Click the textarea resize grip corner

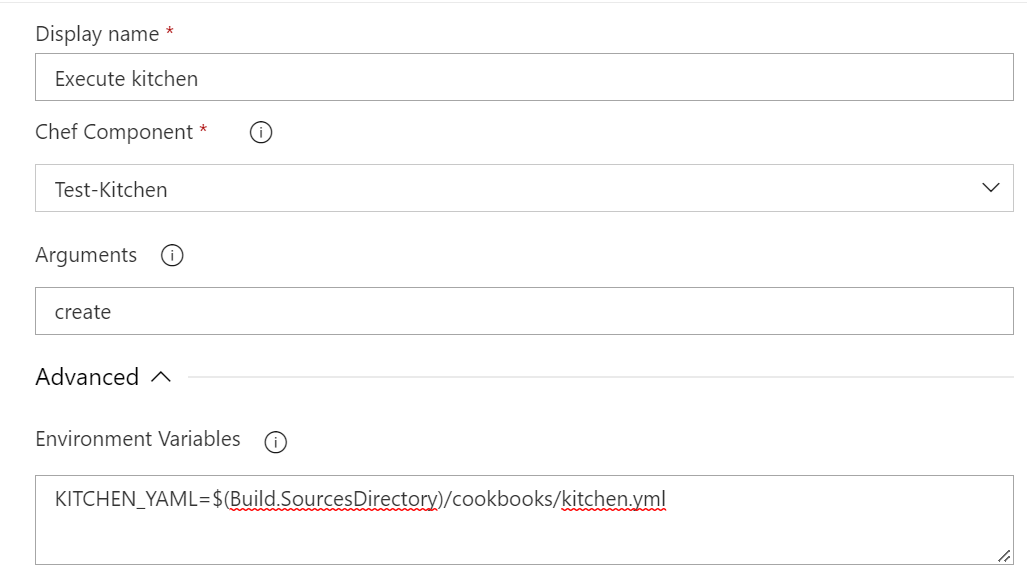coord(1004,556)
